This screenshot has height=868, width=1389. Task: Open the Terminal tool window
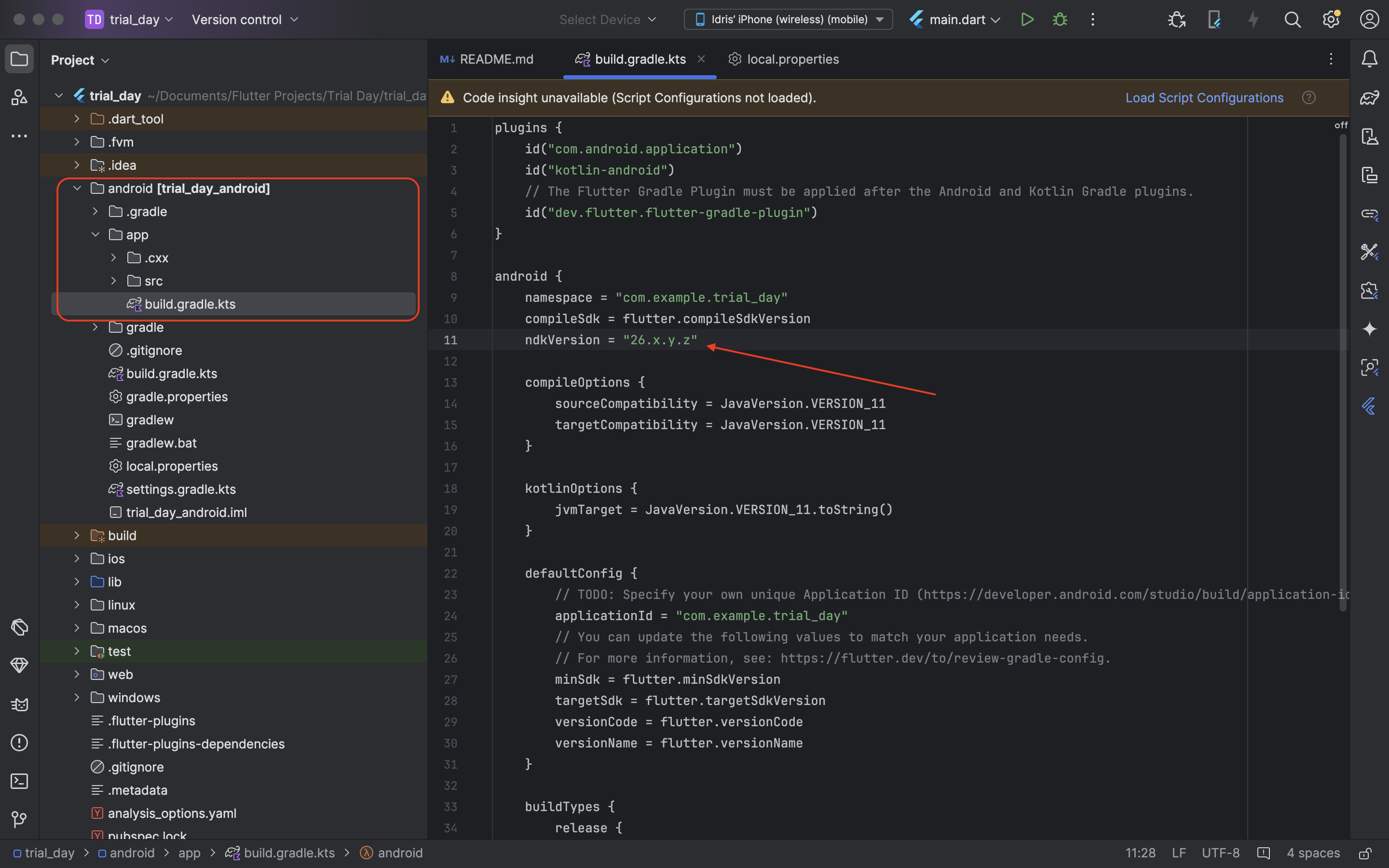tap(19, 781)
